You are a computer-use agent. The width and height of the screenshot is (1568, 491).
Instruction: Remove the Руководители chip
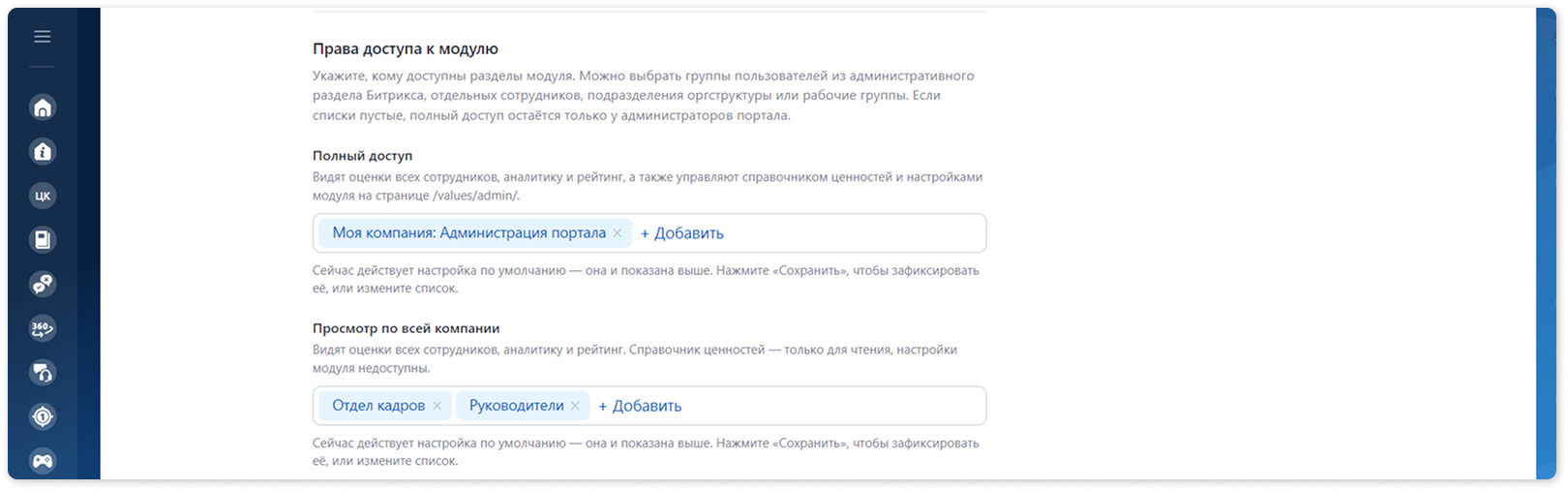tap(575, 406)
